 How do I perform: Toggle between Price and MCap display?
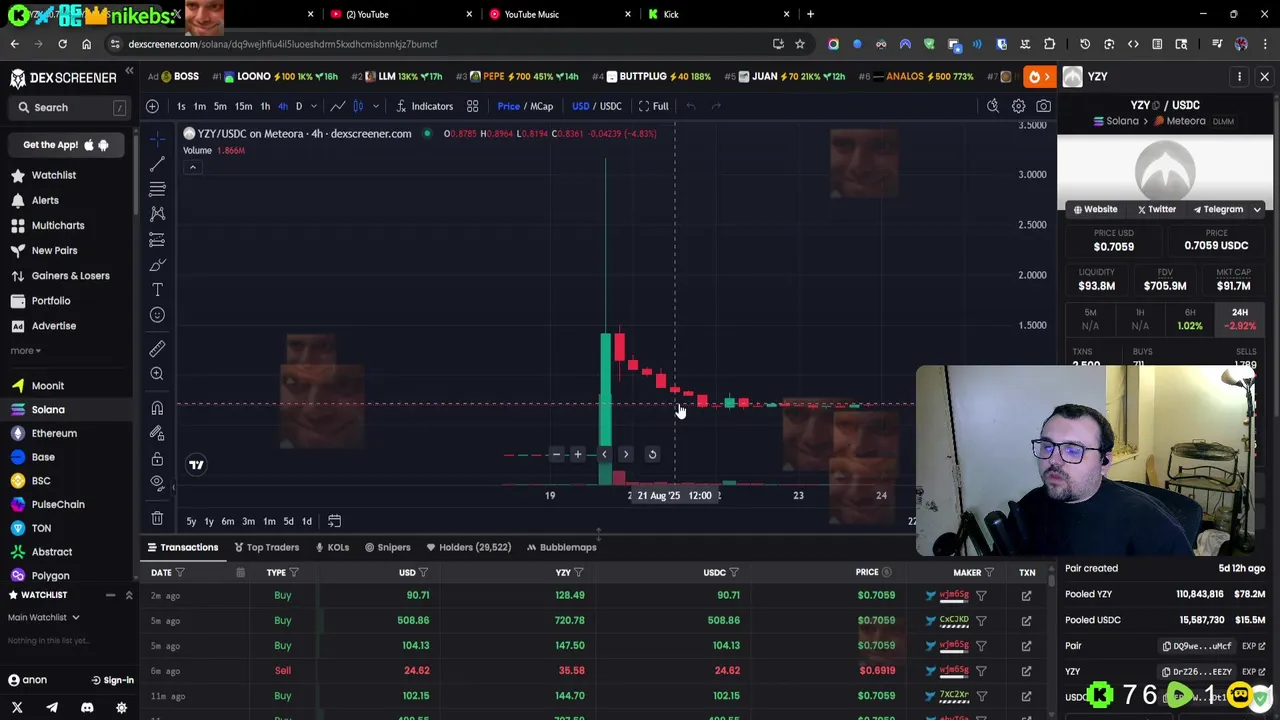click(x=525, y=106)
